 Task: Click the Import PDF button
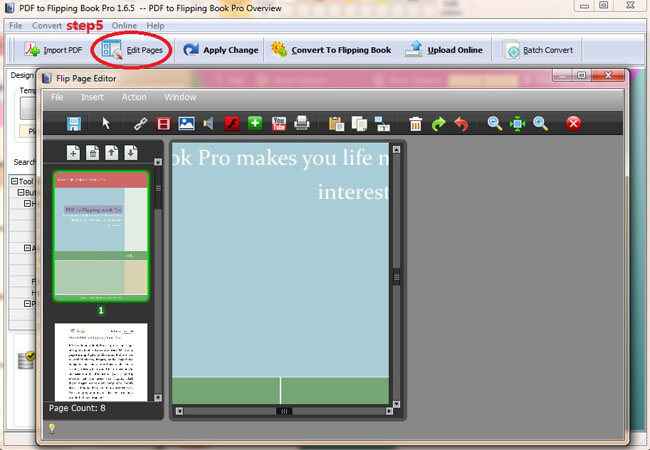coord(53,50)
